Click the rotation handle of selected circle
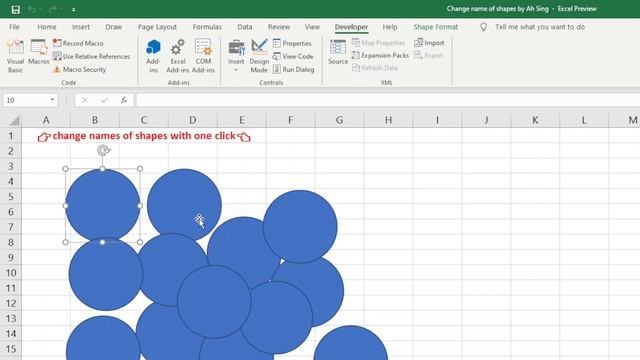Image resolution: width=640 pixels, height=360 pixels. click(x=103, y=150)
